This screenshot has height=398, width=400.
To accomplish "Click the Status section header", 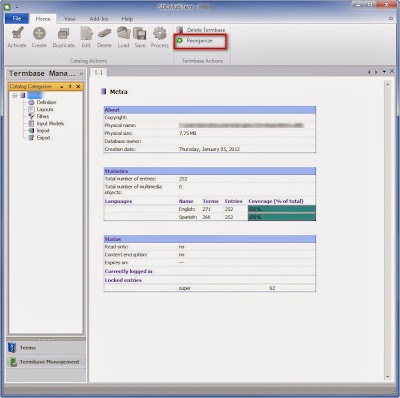I will [x=210, y=239].
